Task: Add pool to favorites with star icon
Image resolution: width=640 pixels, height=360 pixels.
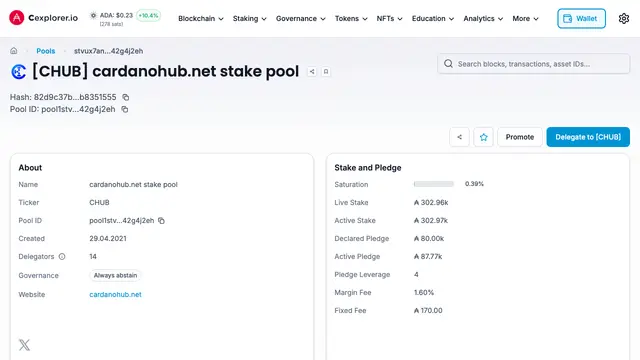Action: (x=483, y=137)
